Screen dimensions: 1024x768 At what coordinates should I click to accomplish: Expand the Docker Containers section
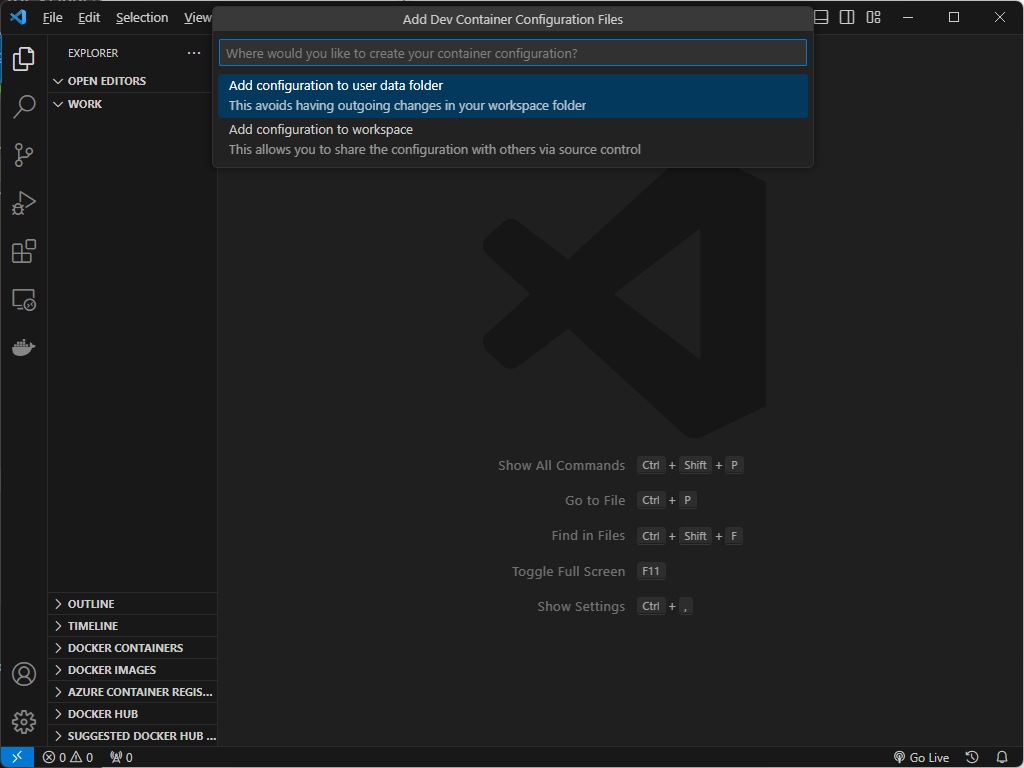[x=132, y=648]
